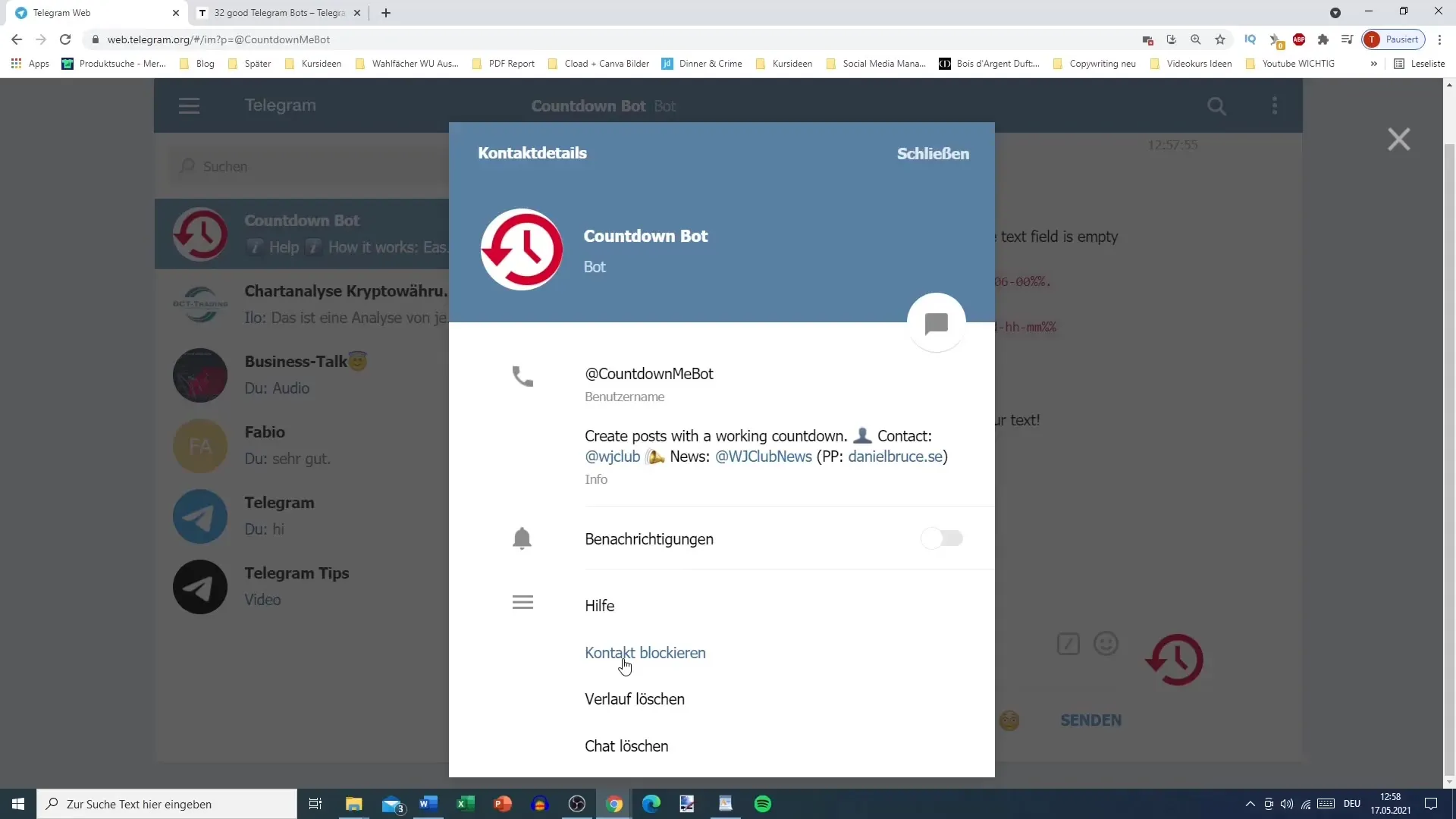Screen dimensions: 1456x819
Task: Click the Windows taskbar search box
Action: point(167,804)
